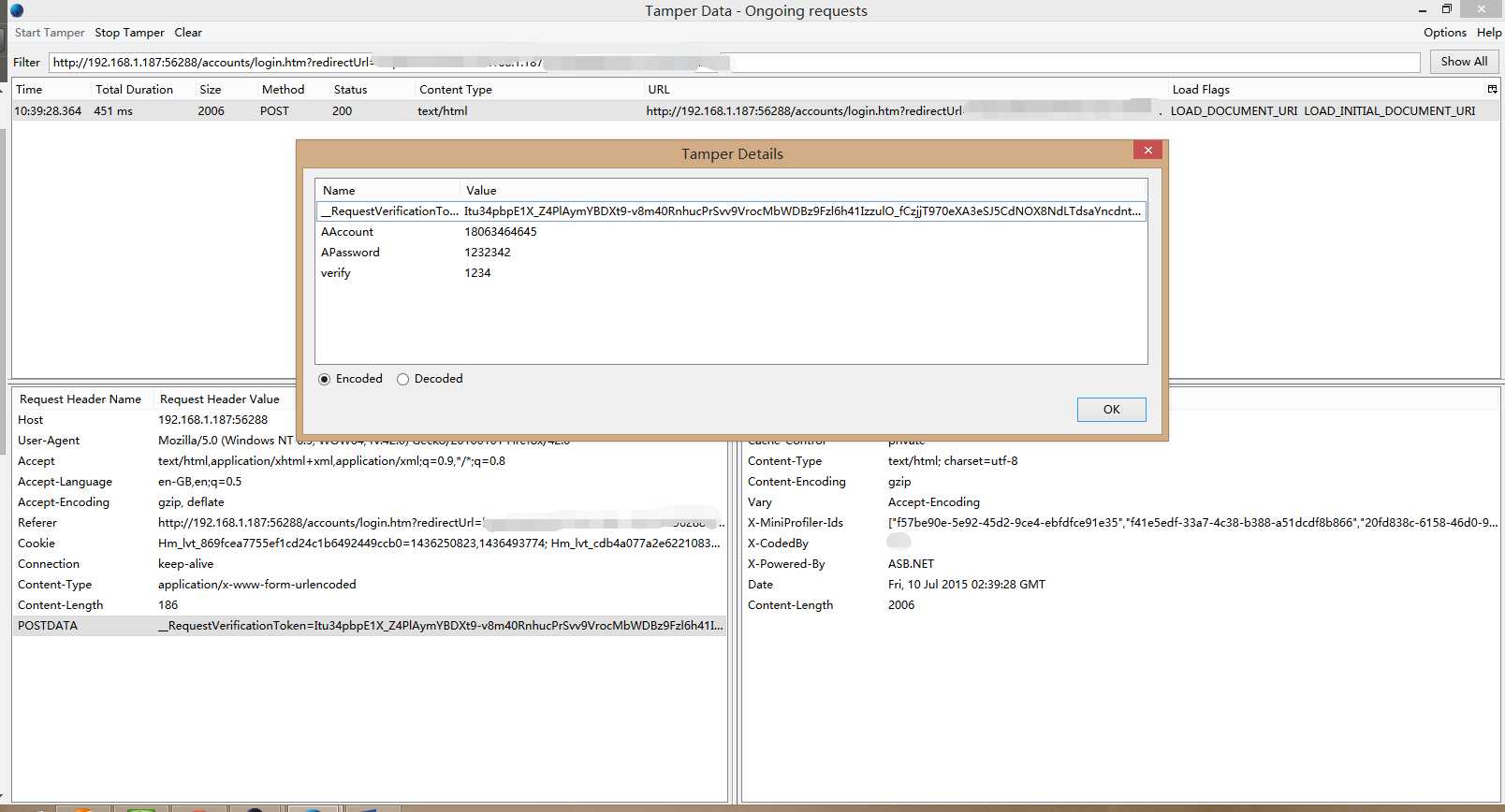Sort by the Status column header
1505x812 pixels.
pos(372,90)
